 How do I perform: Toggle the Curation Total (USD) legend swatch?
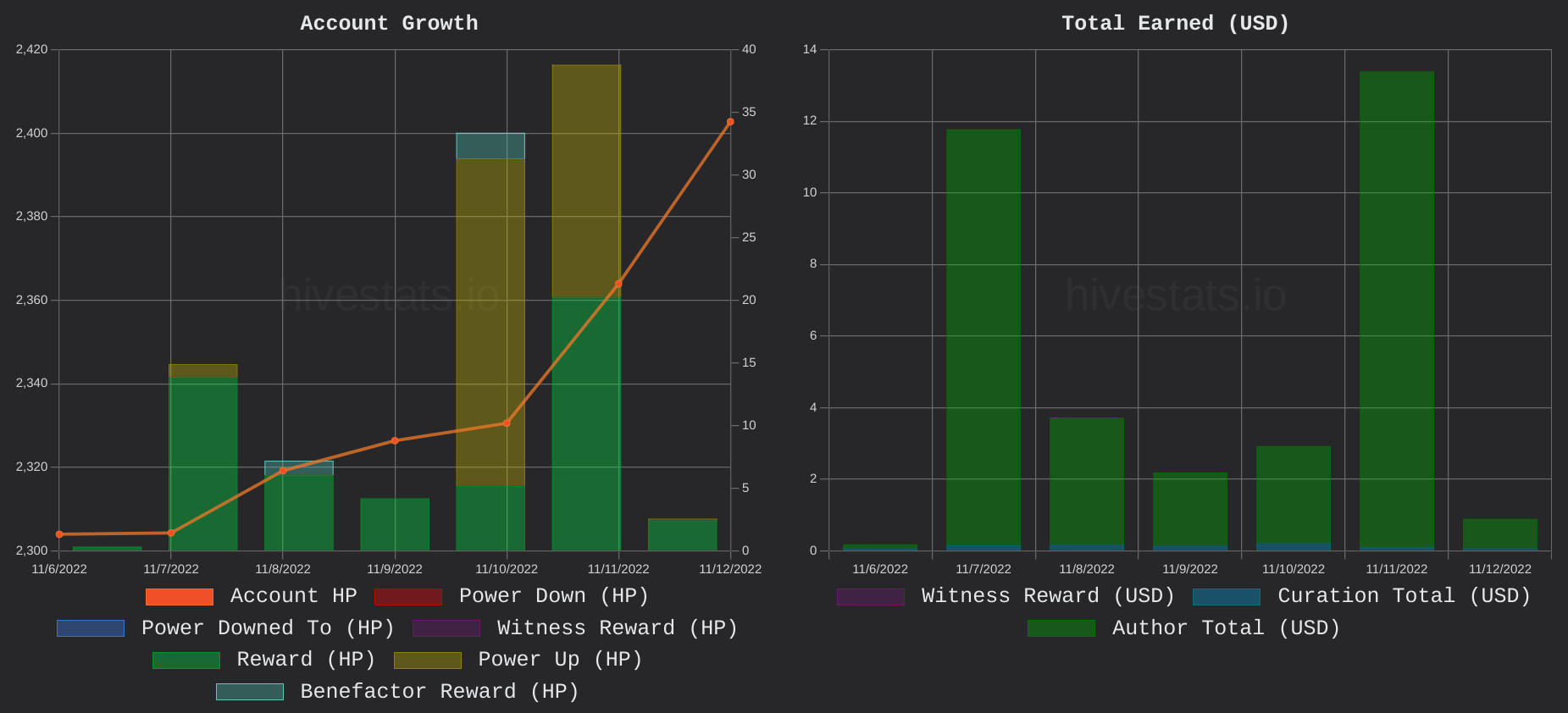[x=1227, y=597]
